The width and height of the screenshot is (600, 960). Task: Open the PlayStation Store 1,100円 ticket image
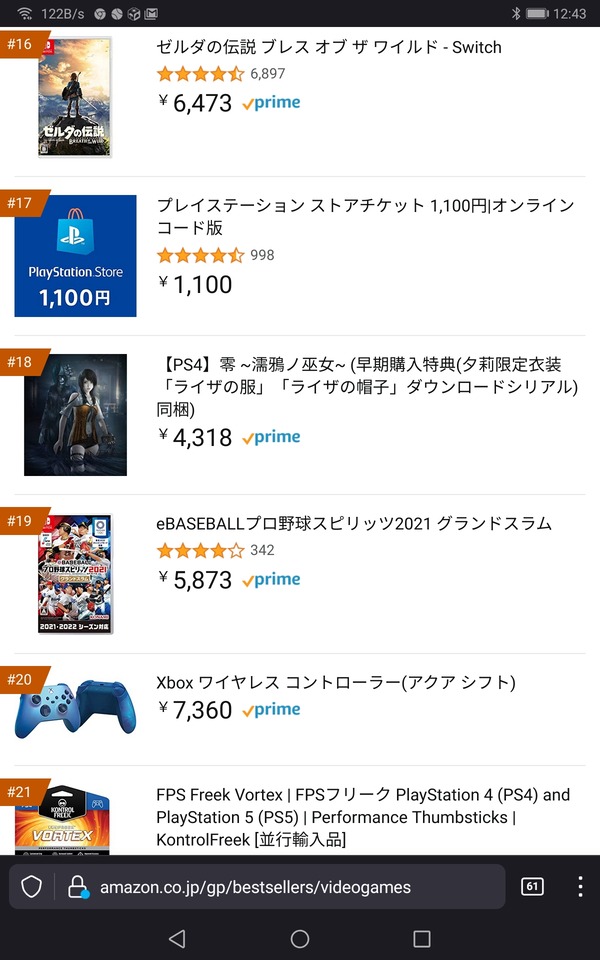pyautogui.click(x=75, y=256)
